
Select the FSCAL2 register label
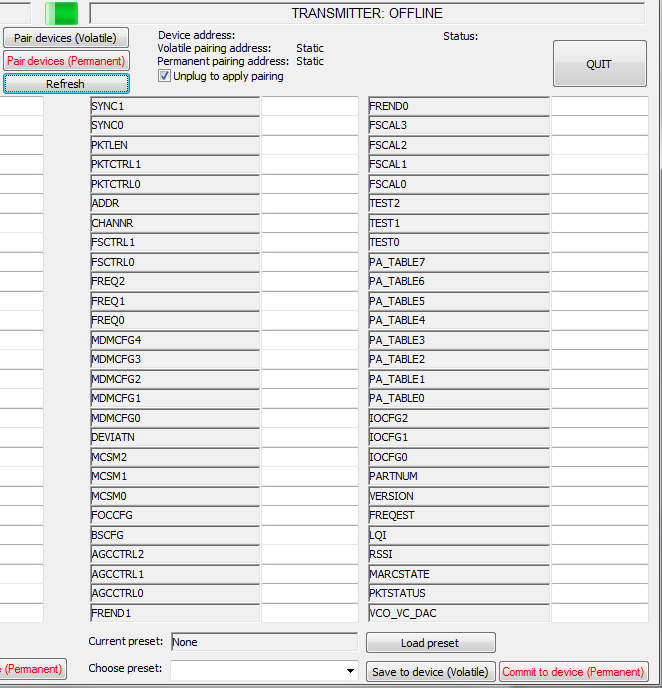coord(459,145)
